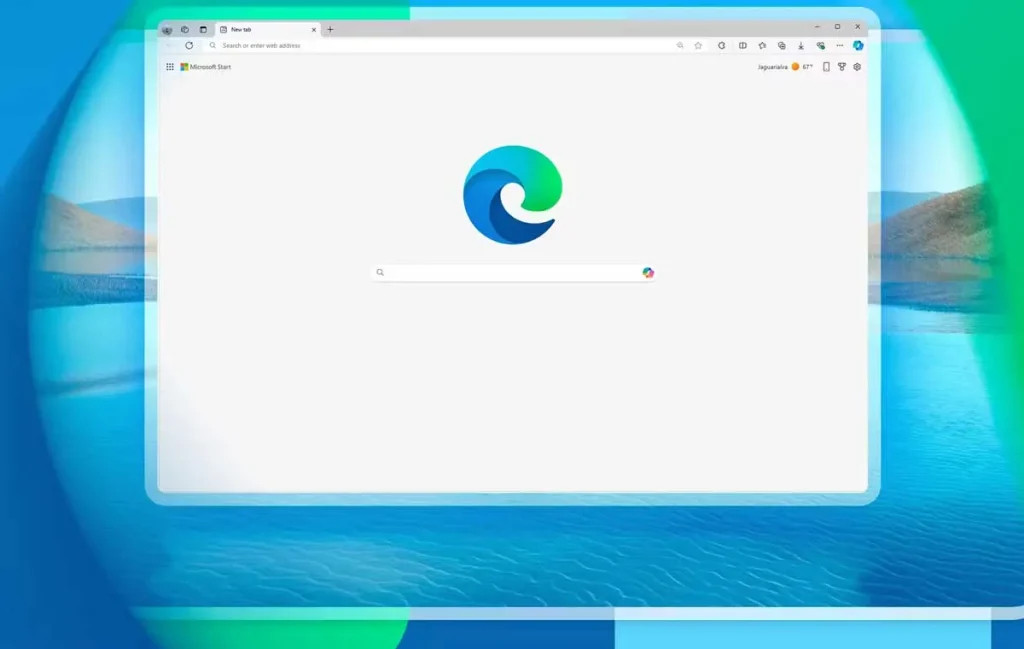Open the Tab actions menu icon
Image resolution: width=1024 pixels, height=649 pixels.
click(203, 29)
